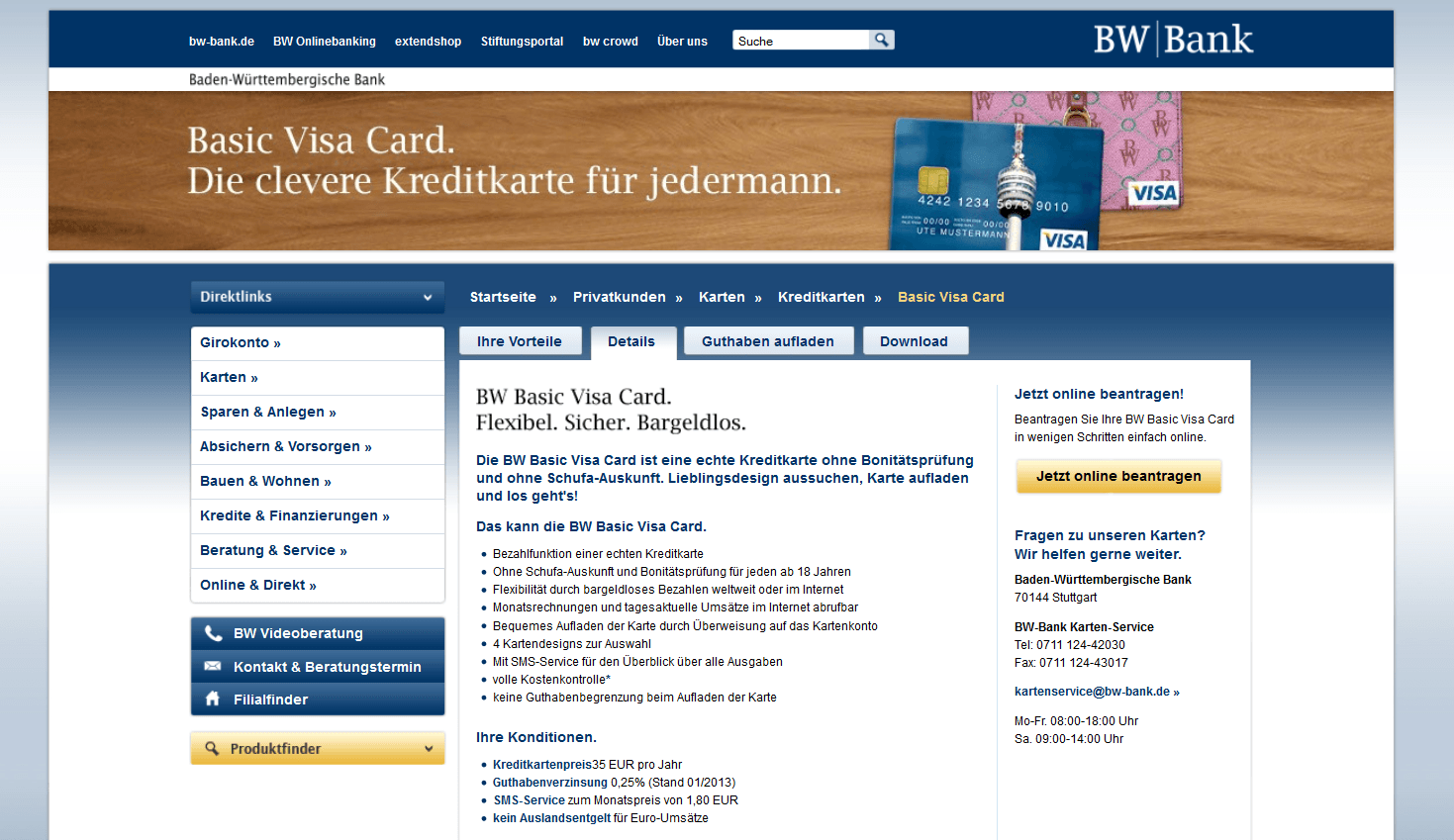Click the search magnifier icon in header
The height and width of the screenshot is (840, 1454).
pyautogui.click(x=882, y=40)
